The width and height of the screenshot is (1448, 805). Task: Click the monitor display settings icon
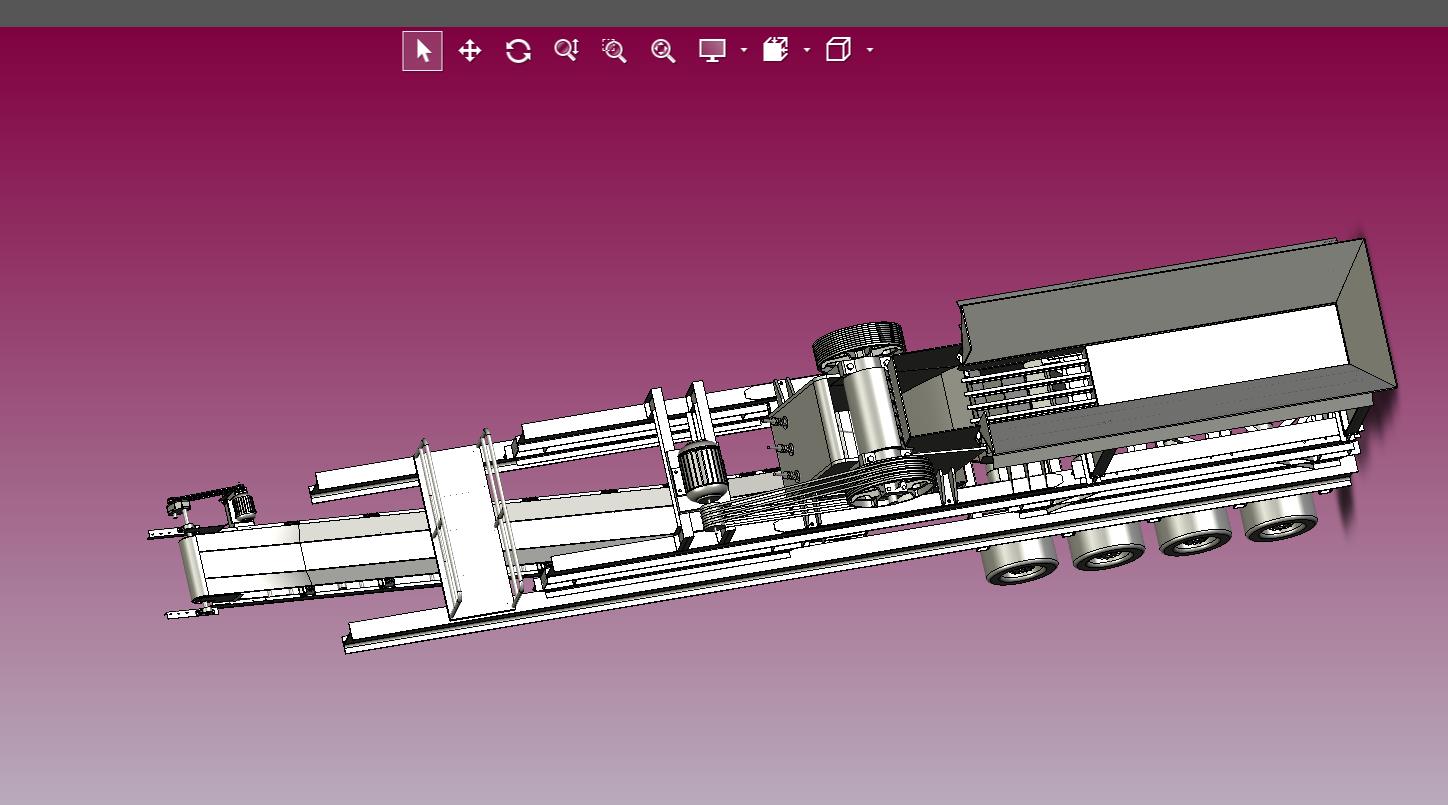712,51
